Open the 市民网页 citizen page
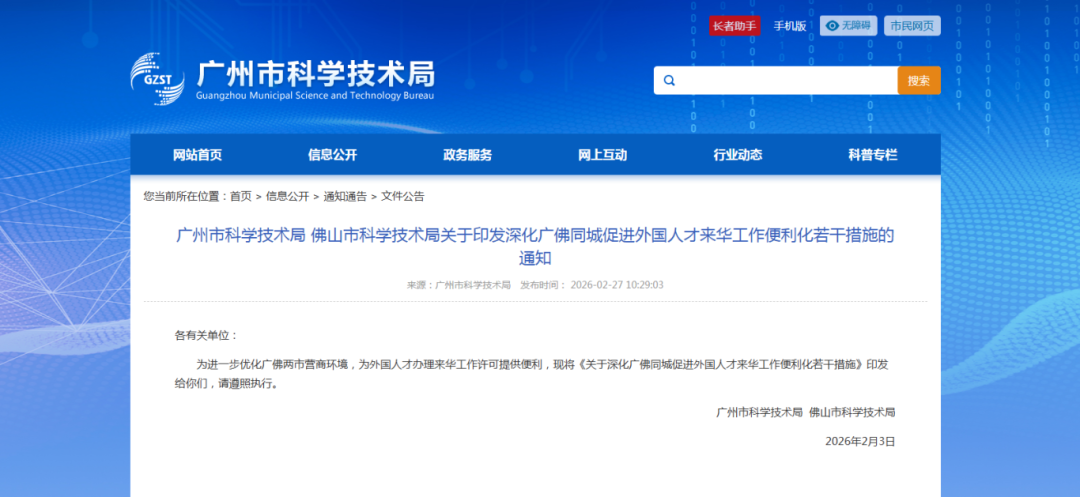Viewport: 1080px width, 497px height. pyautogui.click(x=912, y=26)
